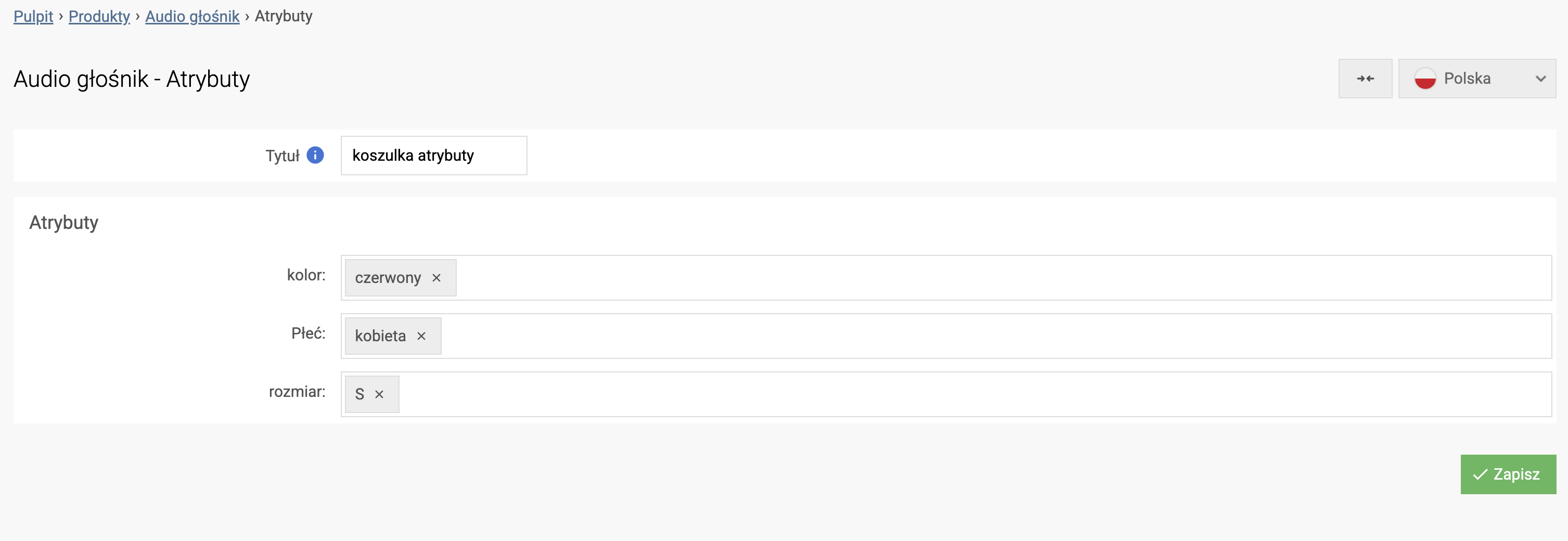This screenshot has height=541, width=1568.
Task: Go to Produkty breadcrumb link
Action: pos(99,17)
